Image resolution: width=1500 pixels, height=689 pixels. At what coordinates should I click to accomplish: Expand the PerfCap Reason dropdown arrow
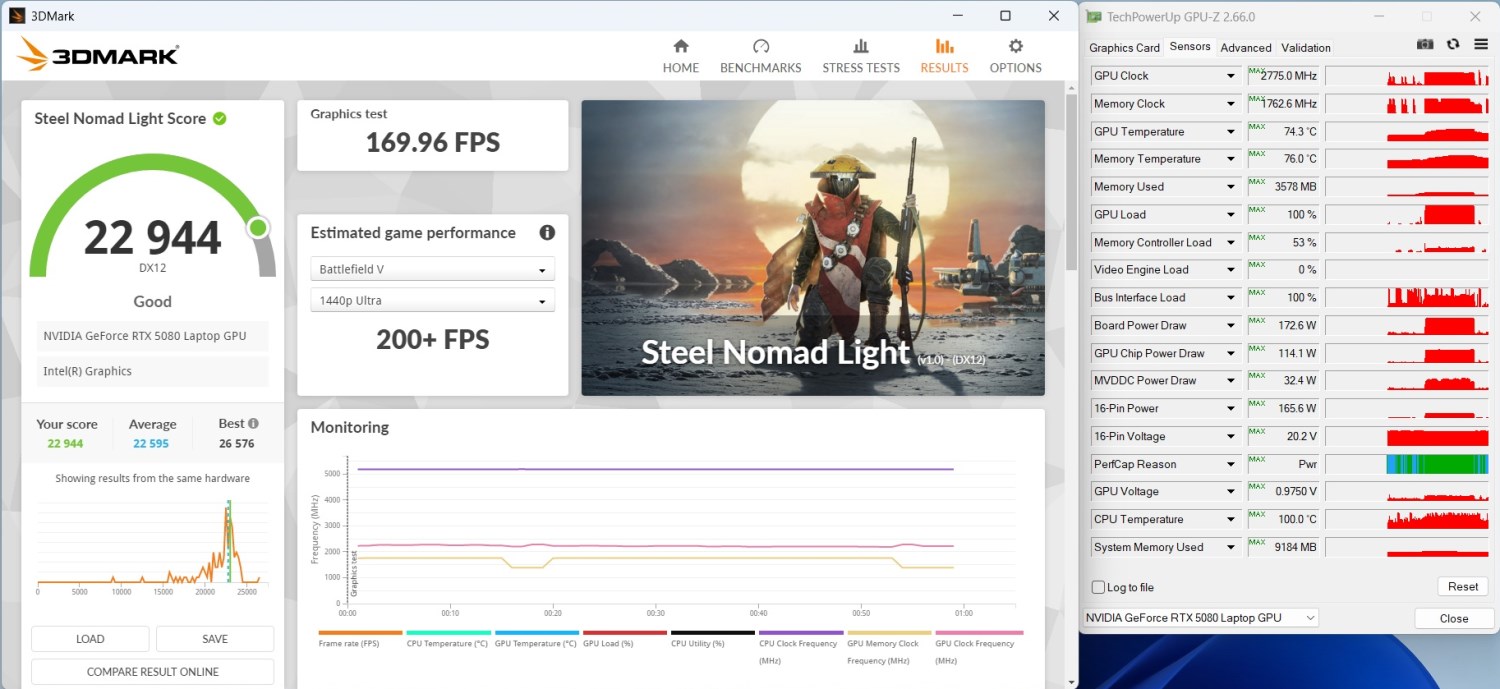tap(1231, 464)
